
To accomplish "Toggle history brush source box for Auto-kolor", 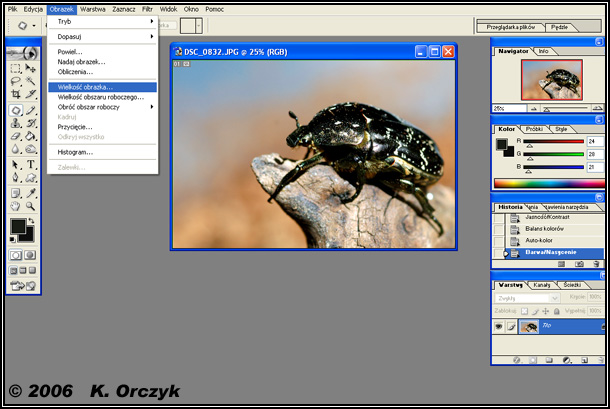I will tap(499, 241).
